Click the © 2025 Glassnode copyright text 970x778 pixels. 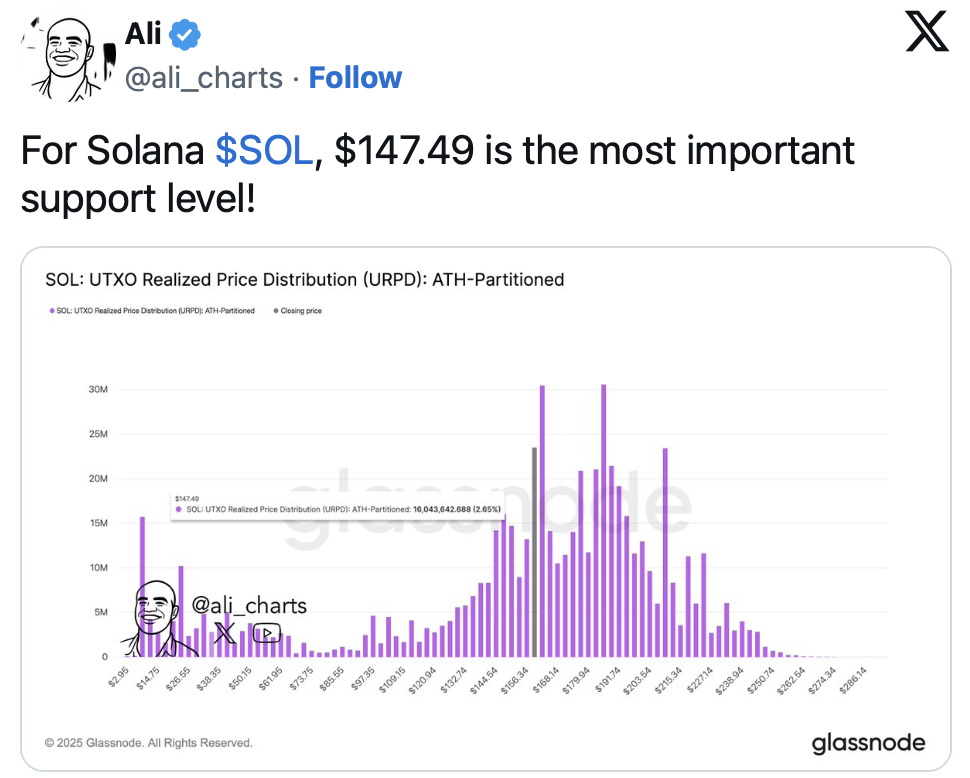pos(149,743)
